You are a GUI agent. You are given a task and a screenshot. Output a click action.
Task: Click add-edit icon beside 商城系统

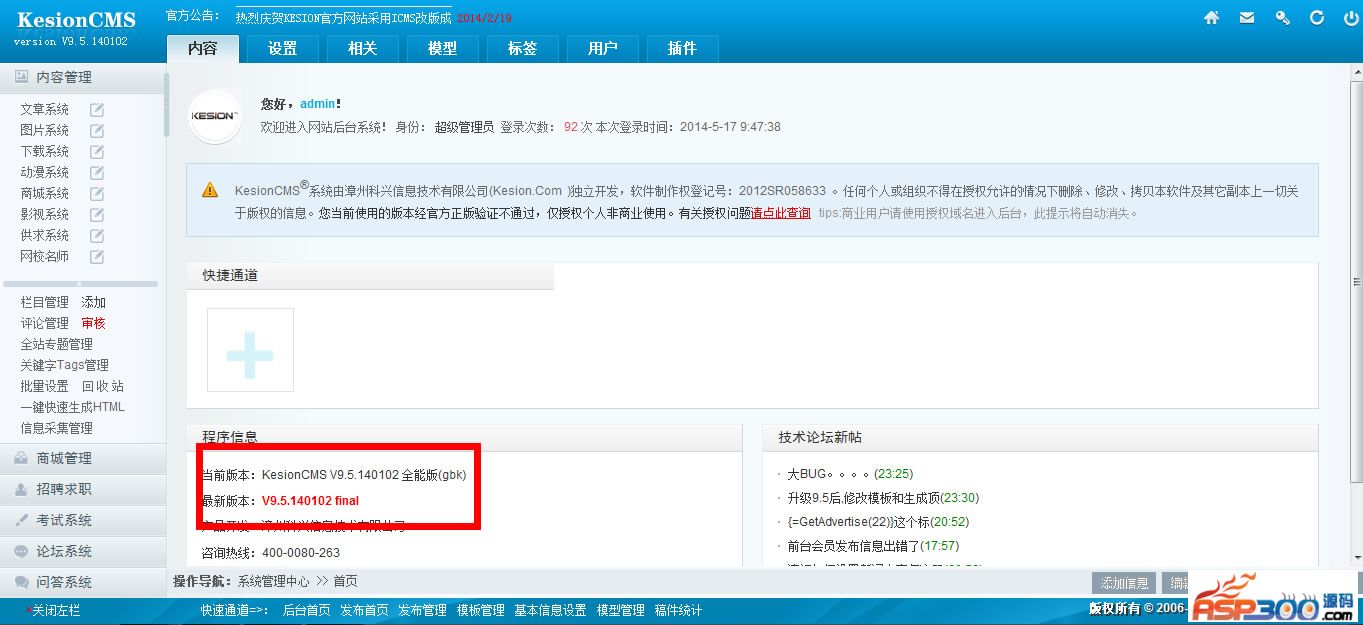[x=97, y=193]
